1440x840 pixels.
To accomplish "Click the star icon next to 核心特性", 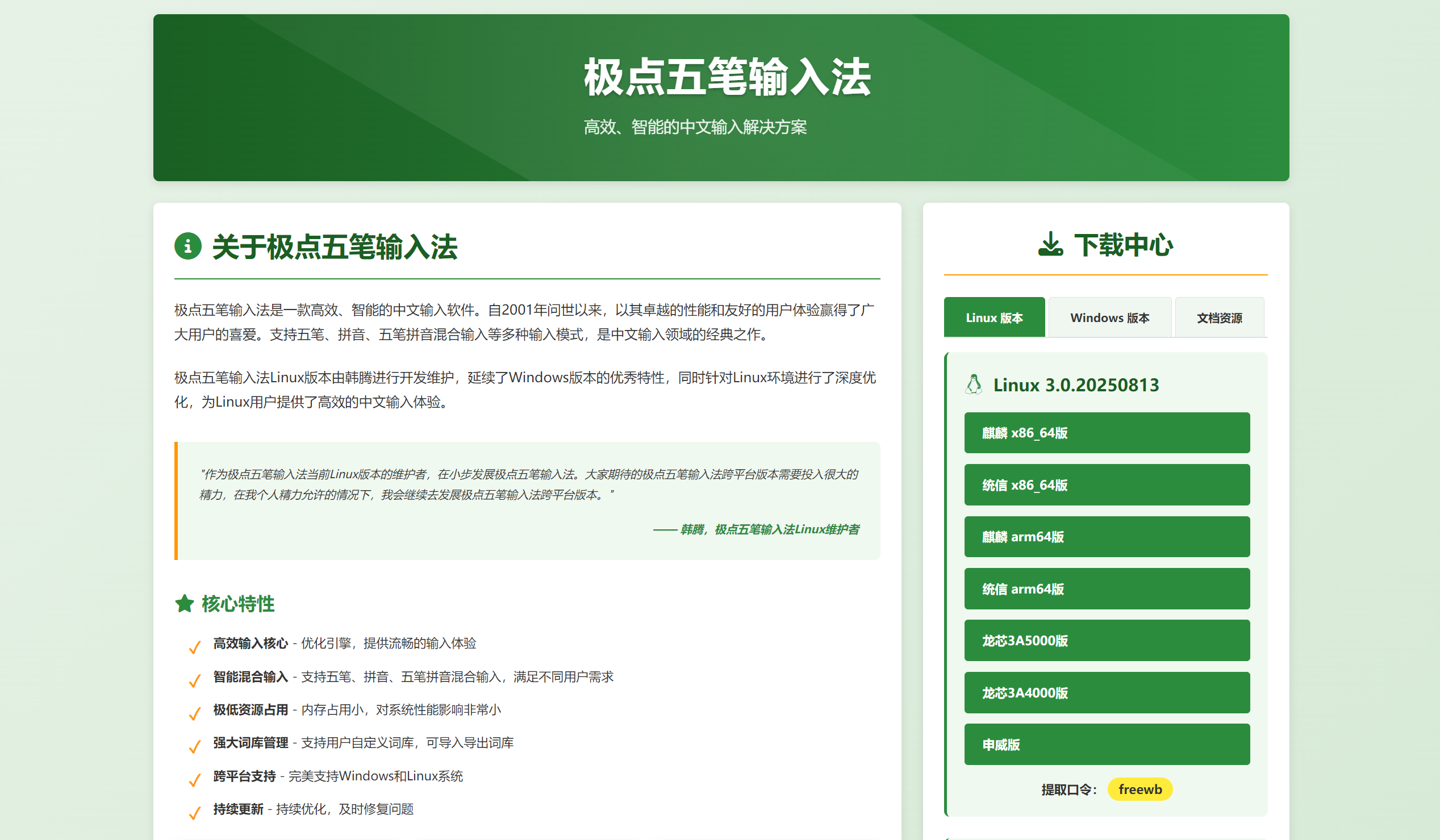I will tap(184, 603).
